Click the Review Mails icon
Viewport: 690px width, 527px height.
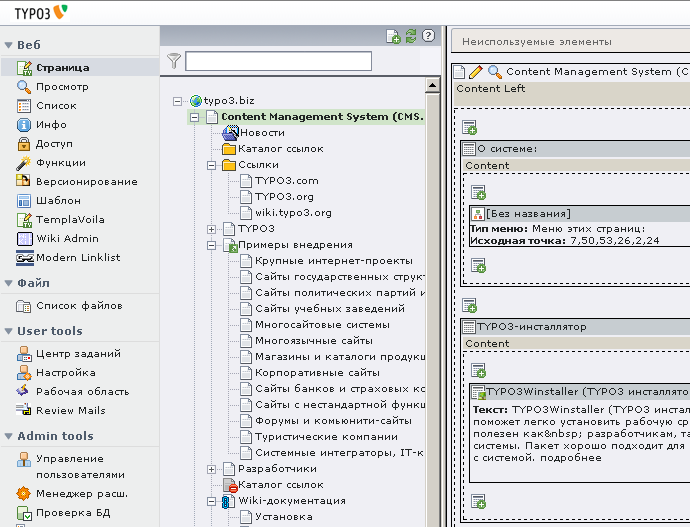(24, 410)
